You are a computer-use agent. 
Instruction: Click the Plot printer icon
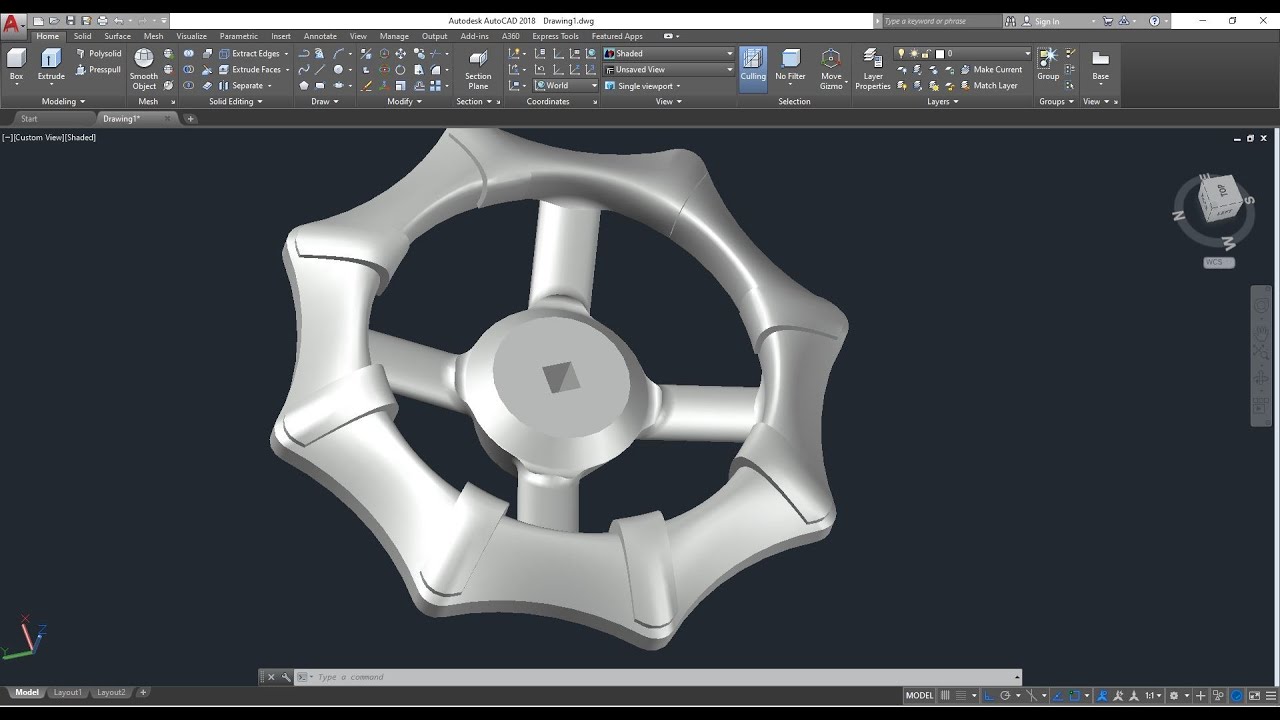point(102,21)
